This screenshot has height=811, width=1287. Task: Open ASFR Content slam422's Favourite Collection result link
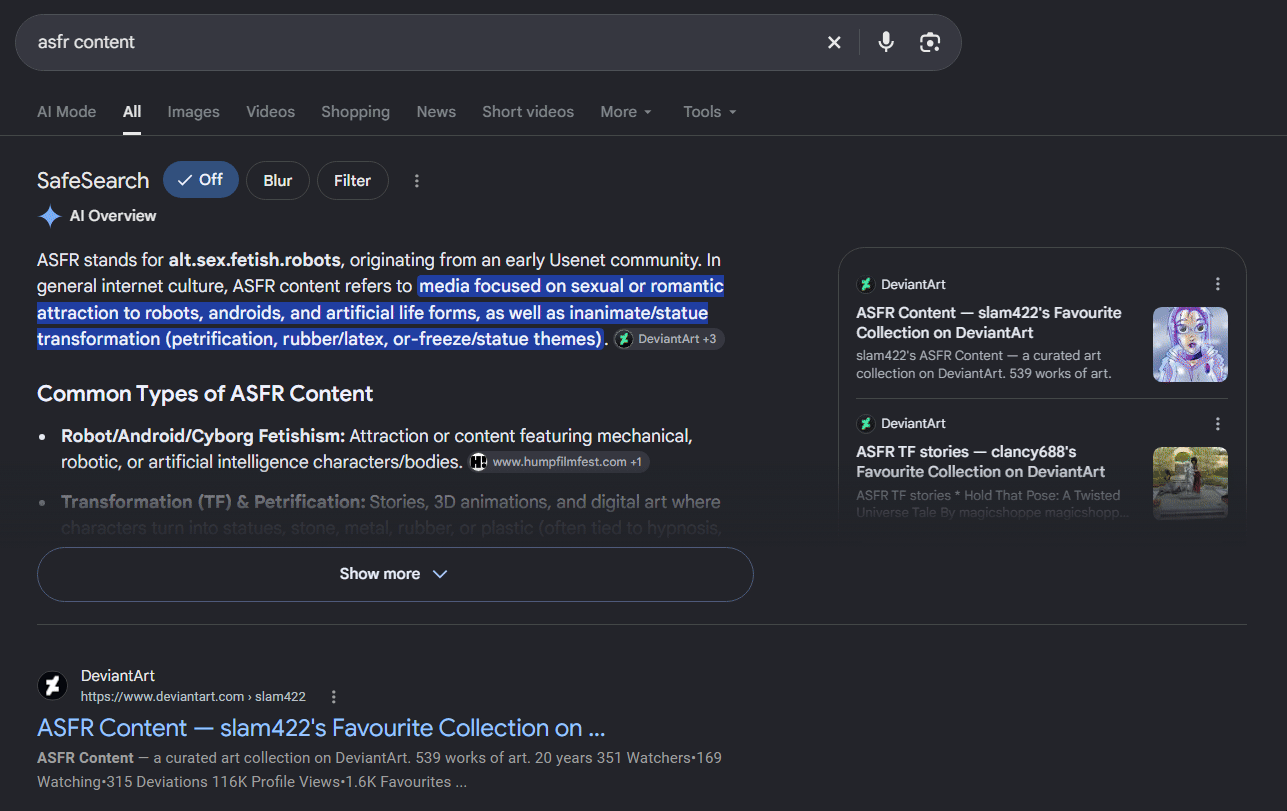point(321,728)
